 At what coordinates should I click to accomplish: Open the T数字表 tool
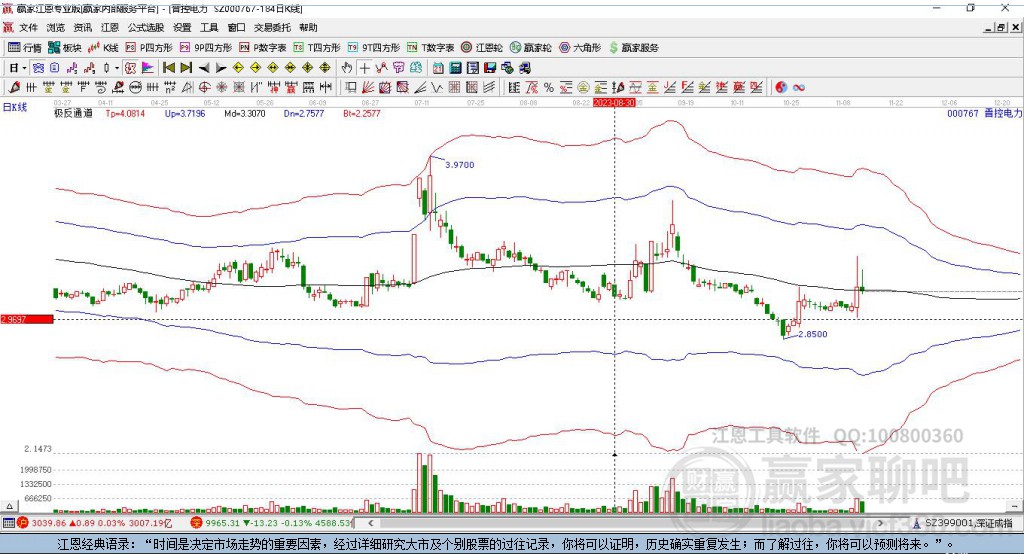click(430, 48)
